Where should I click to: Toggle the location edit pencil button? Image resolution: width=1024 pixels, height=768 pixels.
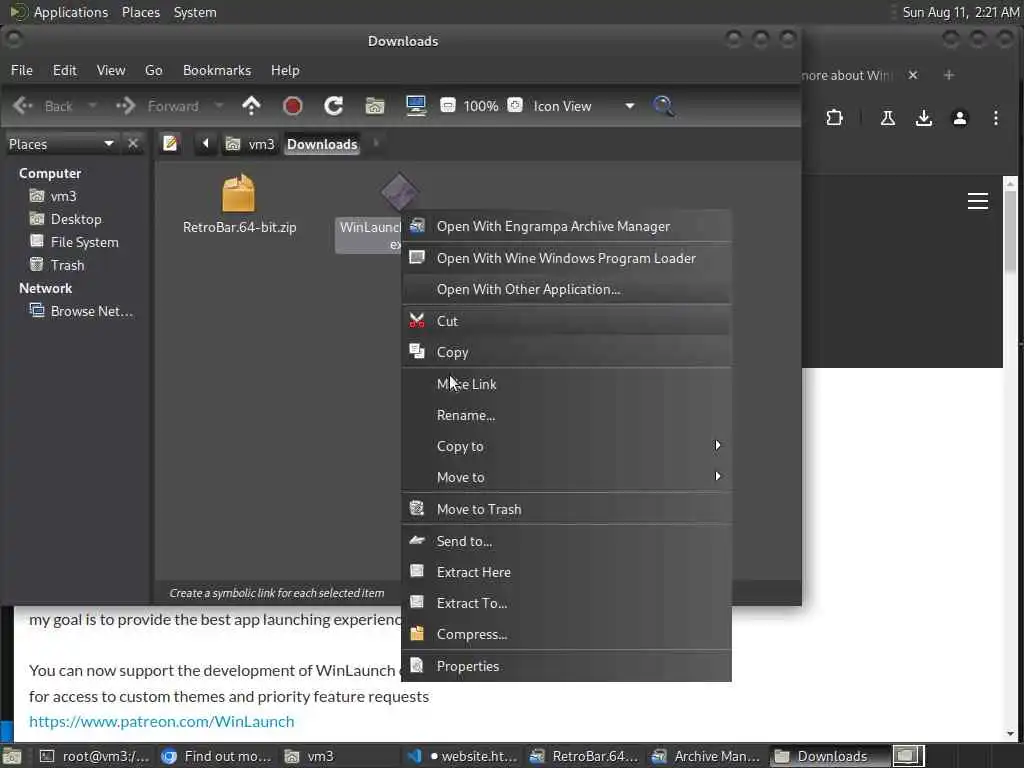[x=170, y=144]
